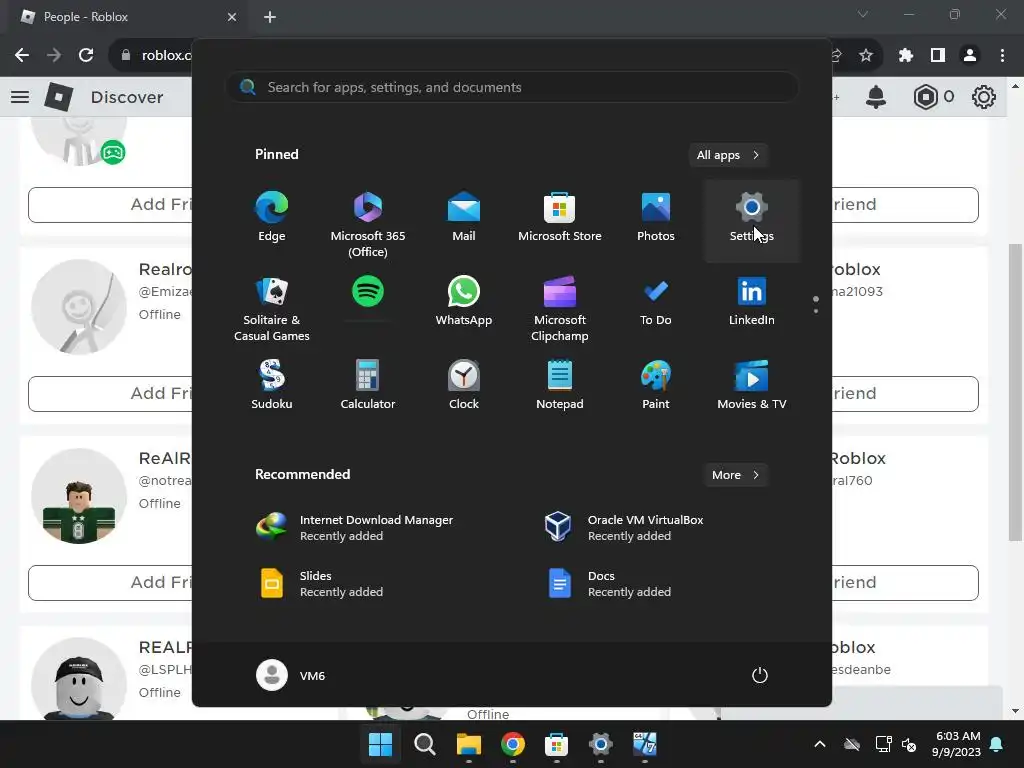Open Settings from pinned apps
1024x768 pixels.
(x=752, y=219)
